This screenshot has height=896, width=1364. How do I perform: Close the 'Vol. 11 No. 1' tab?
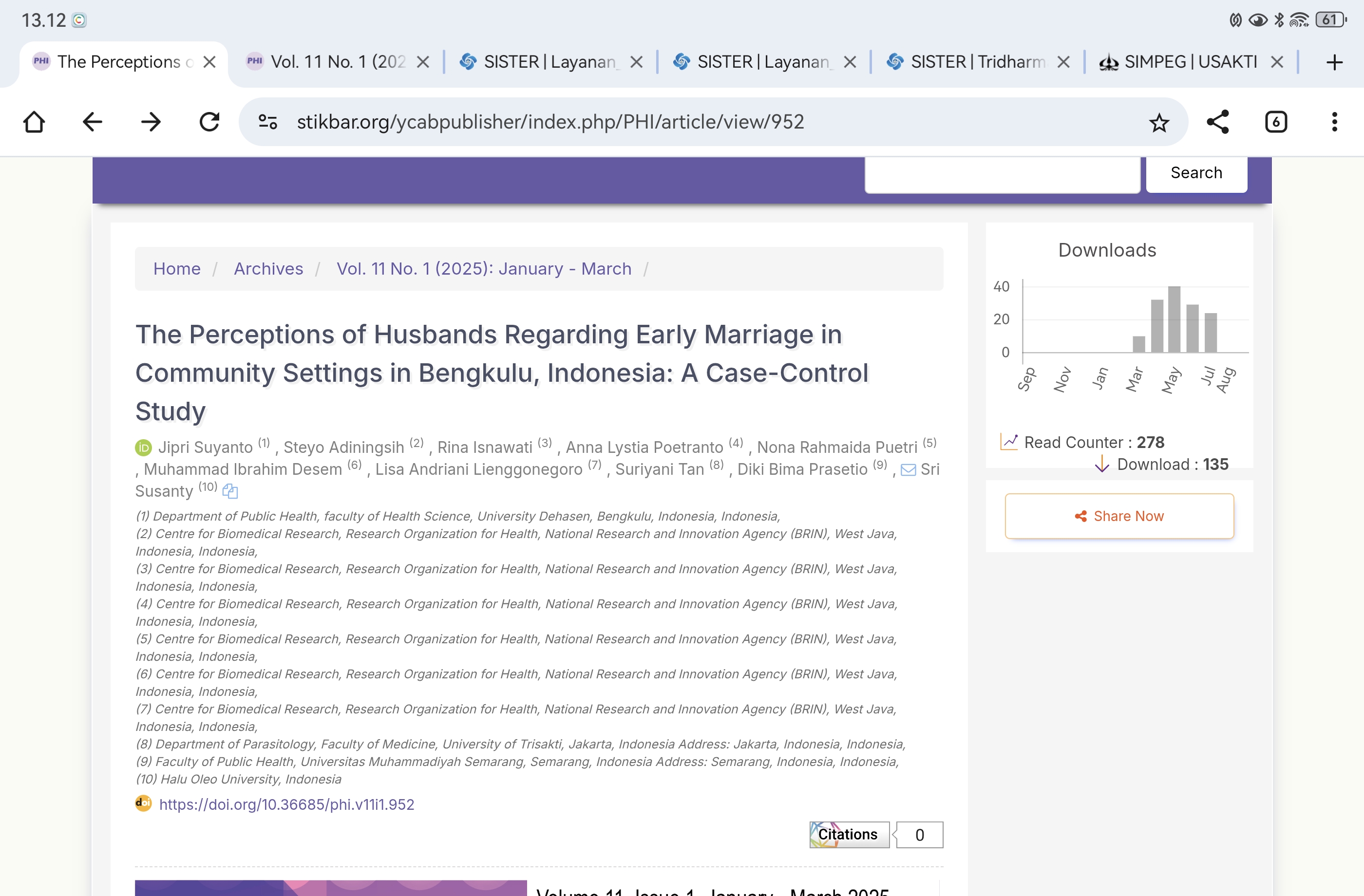(423, 62)
